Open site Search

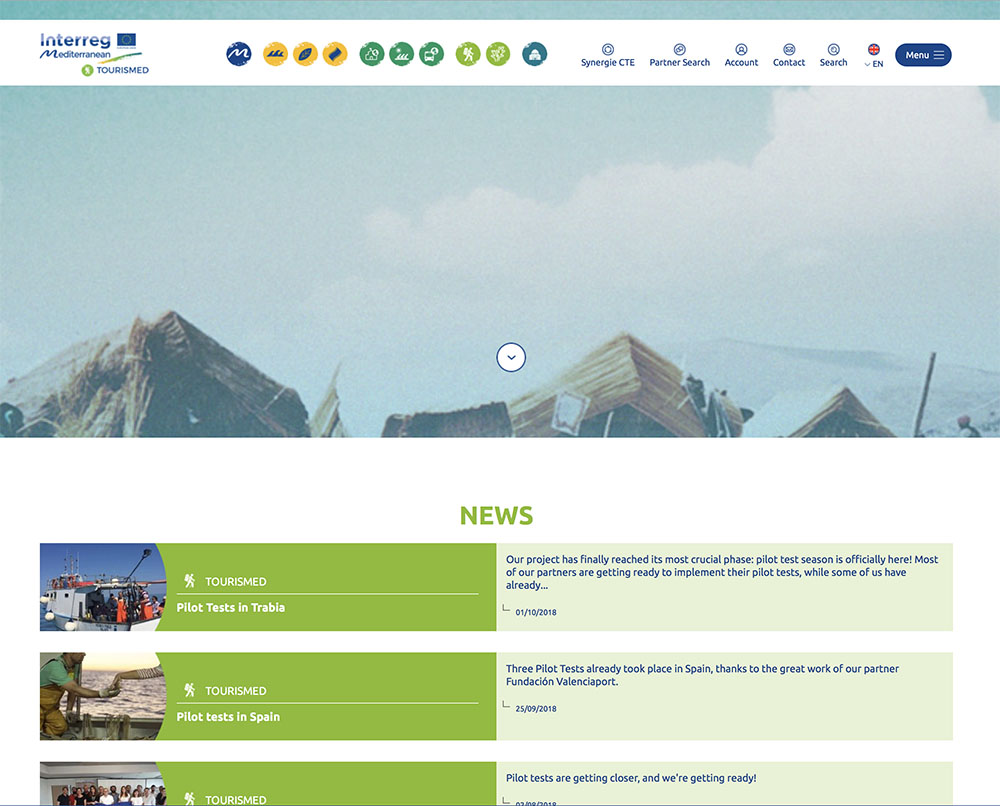point(834,55)
